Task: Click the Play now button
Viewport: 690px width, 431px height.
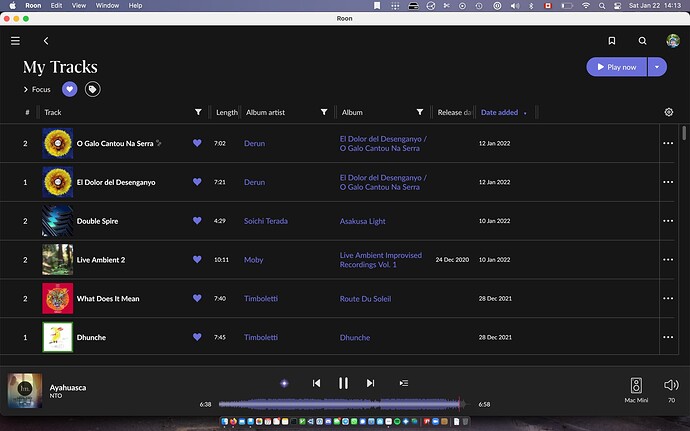Action: click(617, 67)
